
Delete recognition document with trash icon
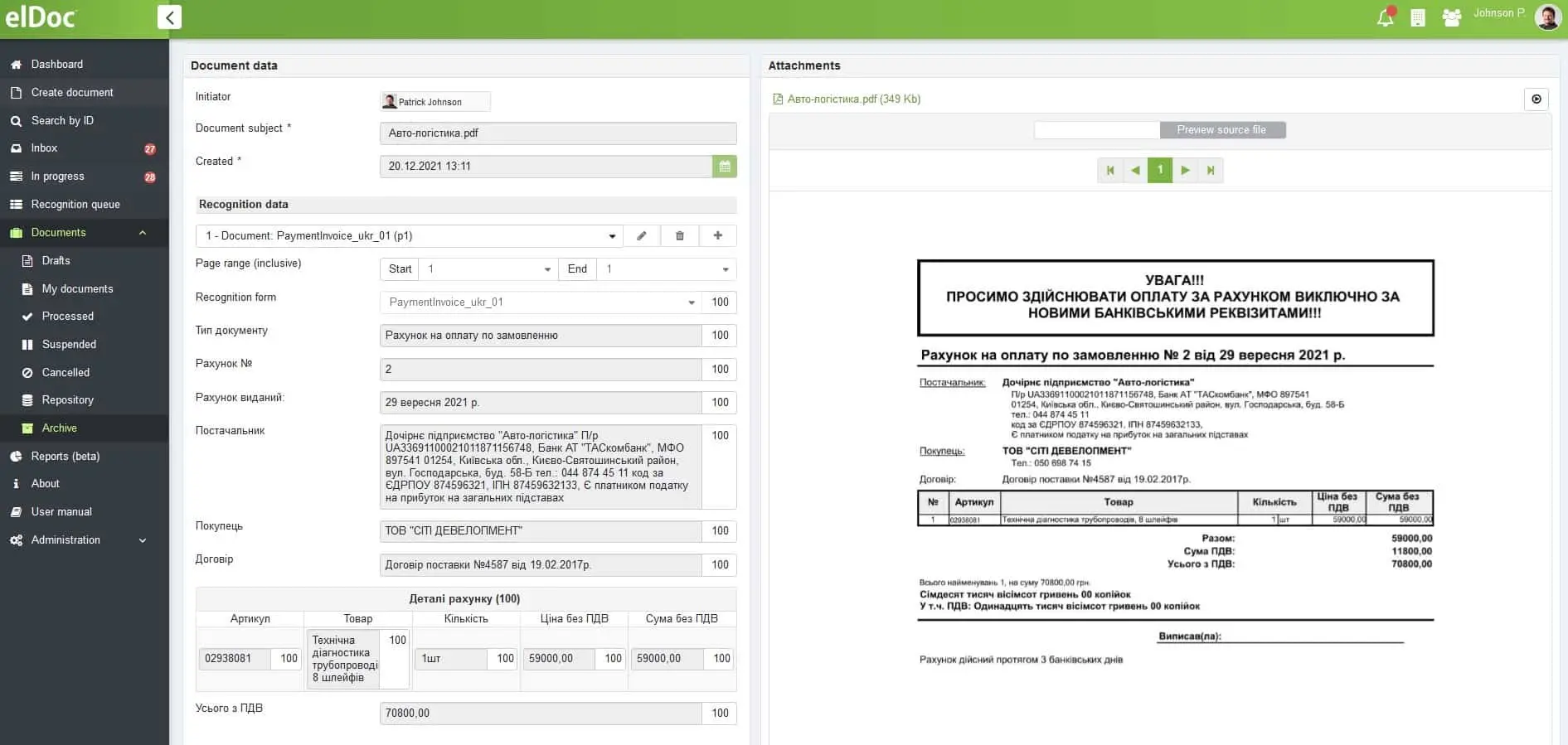click(679, 236)
